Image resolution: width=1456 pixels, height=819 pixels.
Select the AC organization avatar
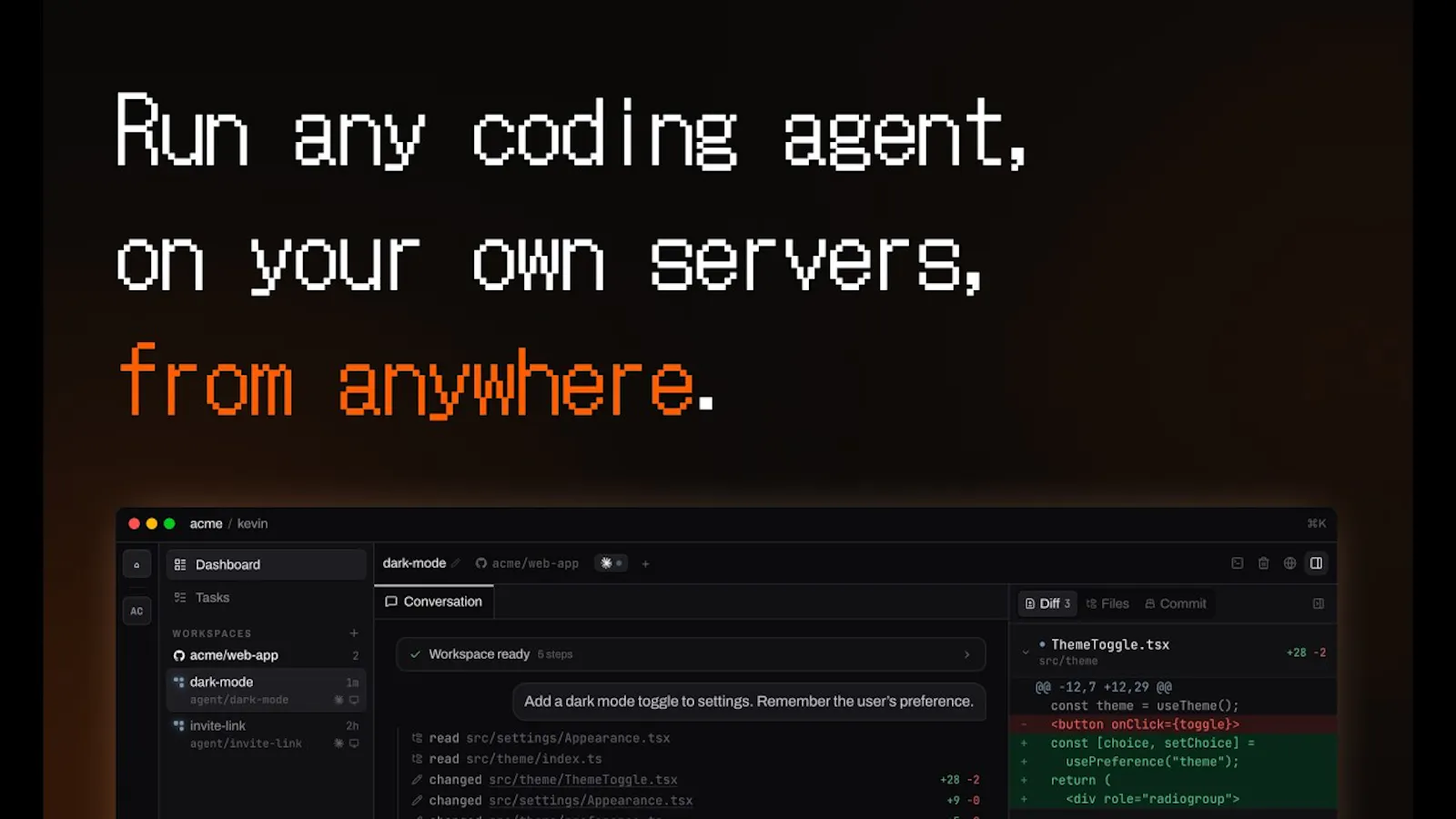pyautogui.click(x=136, y=611)
